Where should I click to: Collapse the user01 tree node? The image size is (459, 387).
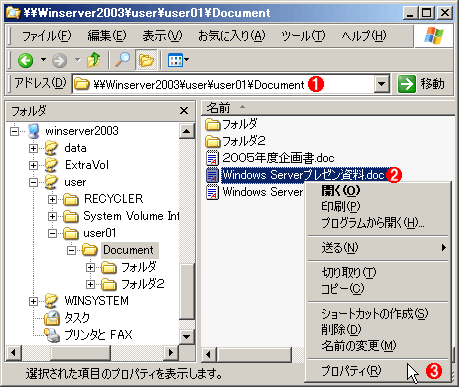point(52,233)
